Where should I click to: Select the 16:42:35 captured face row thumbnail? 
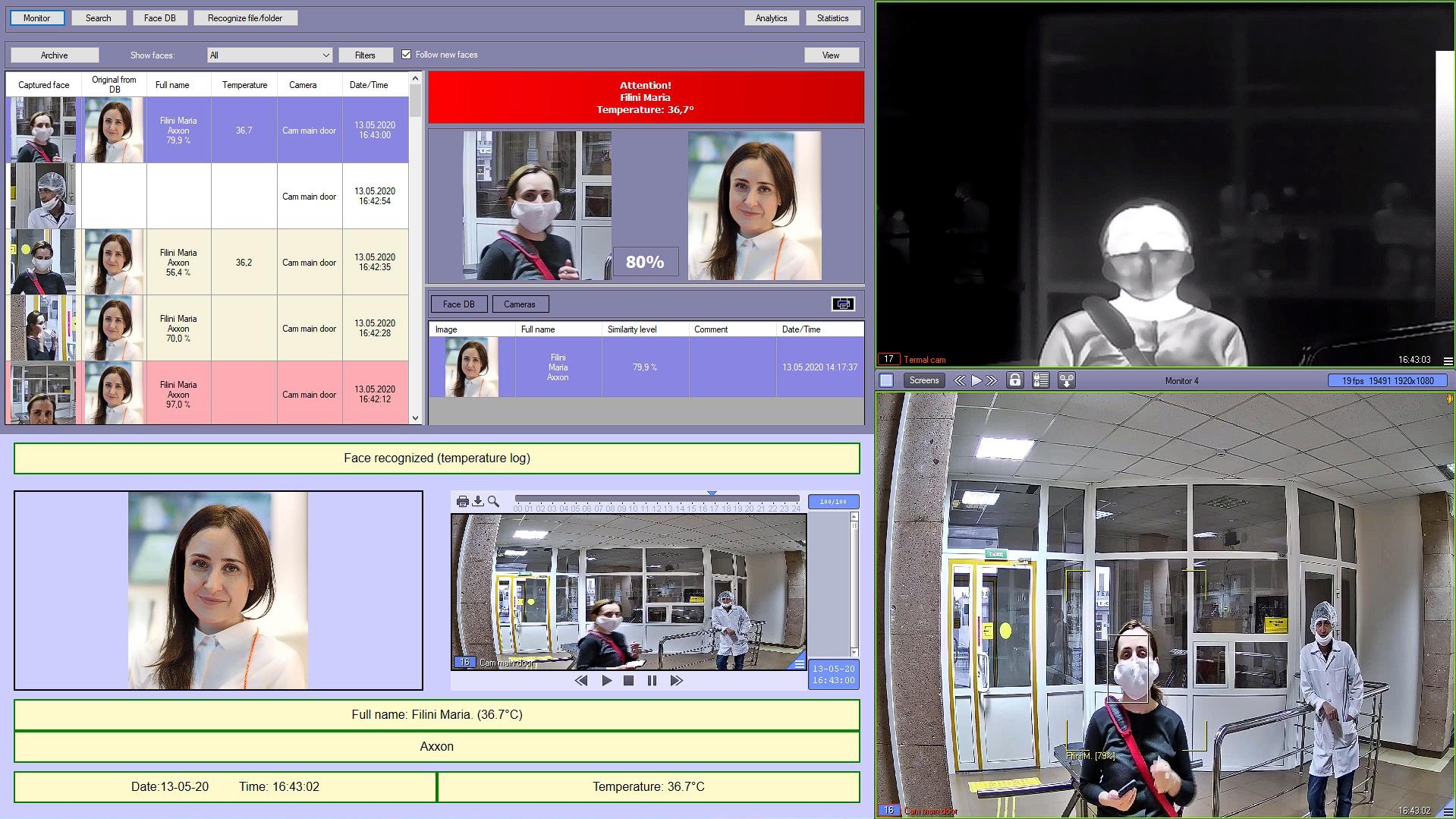(x=42, y=262)
